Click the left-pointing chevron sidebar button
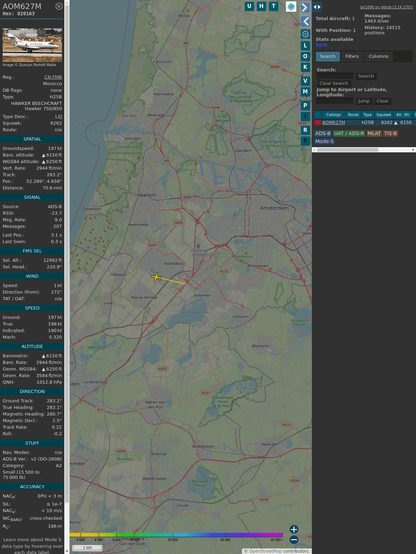The image size is (416, 554). 305,22
